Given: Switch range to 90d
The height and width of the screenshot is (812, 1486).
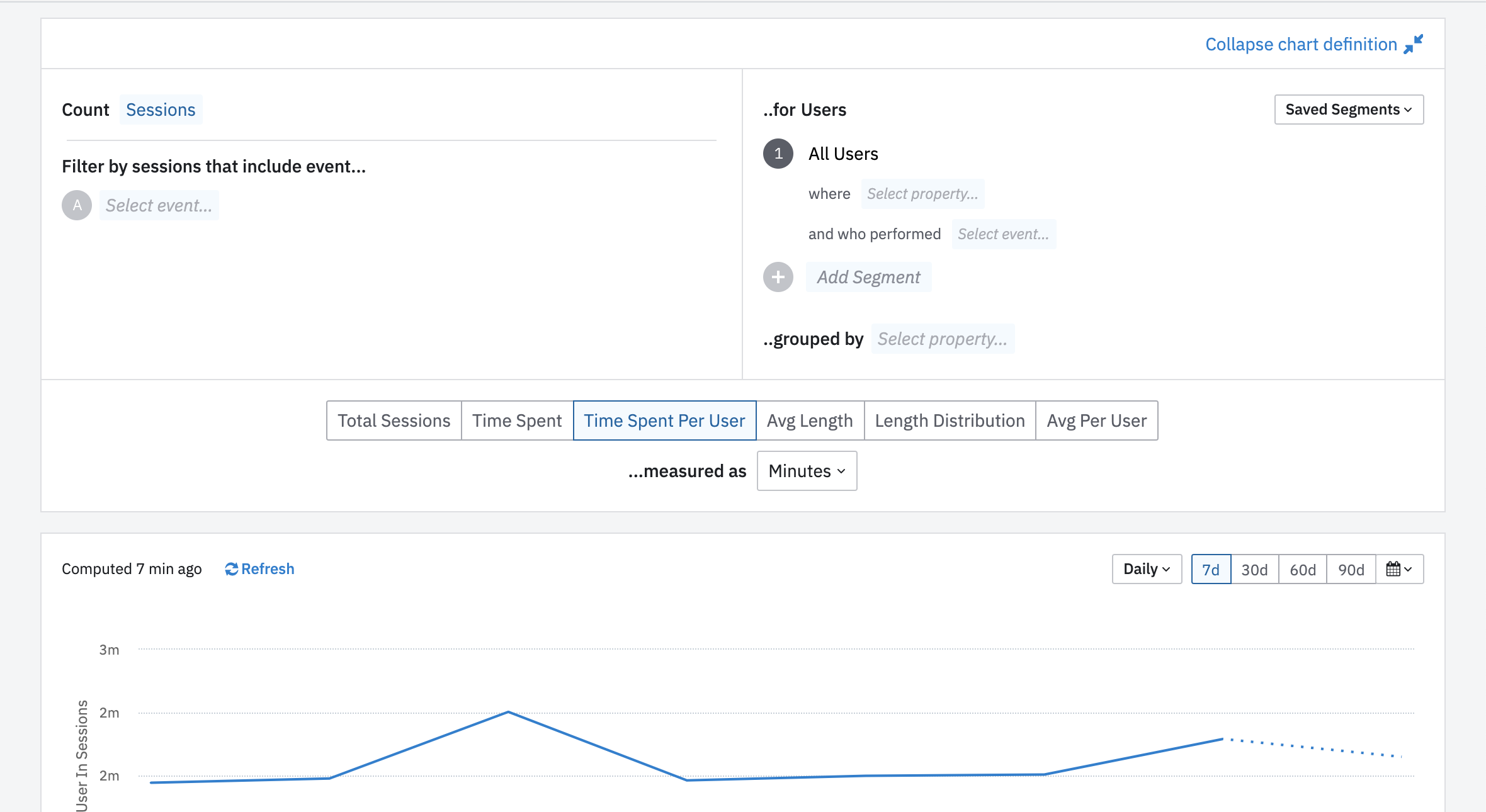Looking at the screenshot, I should 1351,569.
